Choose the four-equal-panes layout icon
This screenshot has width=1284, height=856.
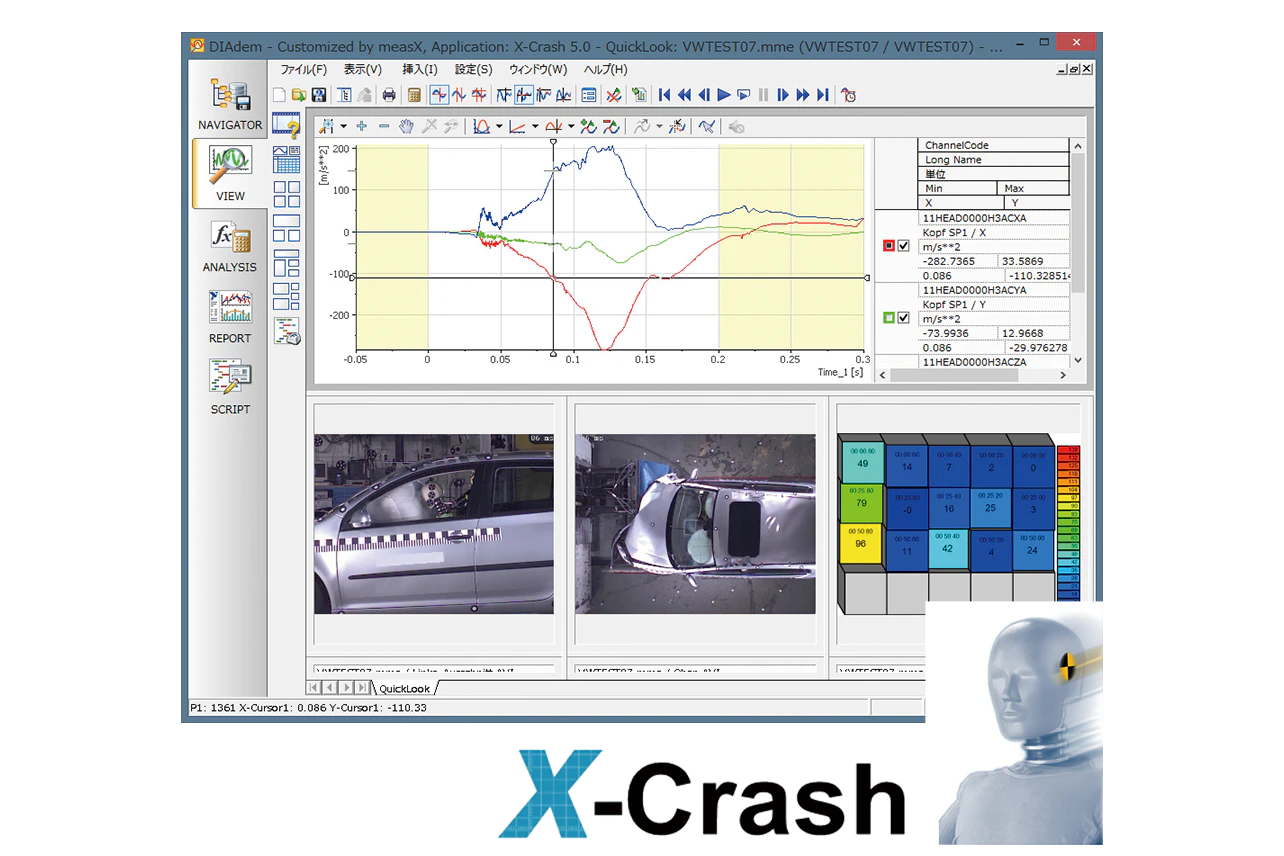click(x=287, y=192)
